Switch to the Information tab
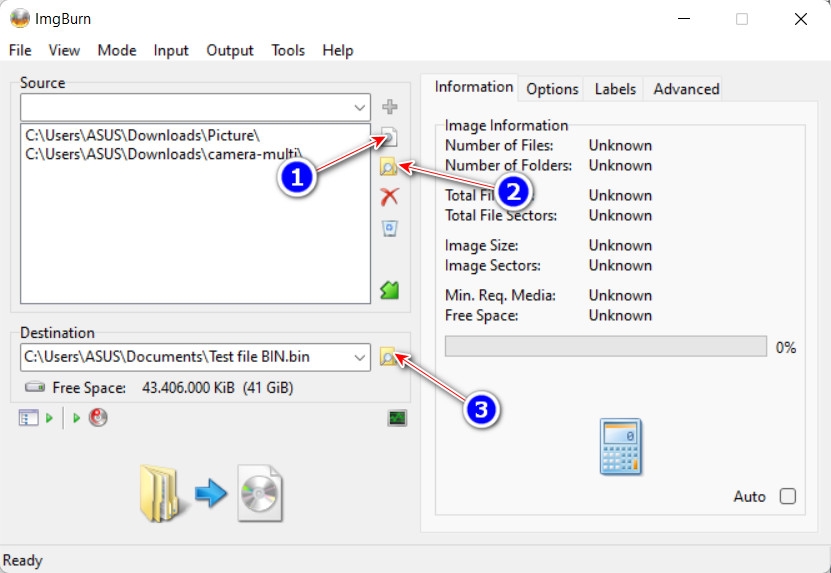The height and width of the screenshot is (573, 831). pyautogui.click(x=474, y=87)
